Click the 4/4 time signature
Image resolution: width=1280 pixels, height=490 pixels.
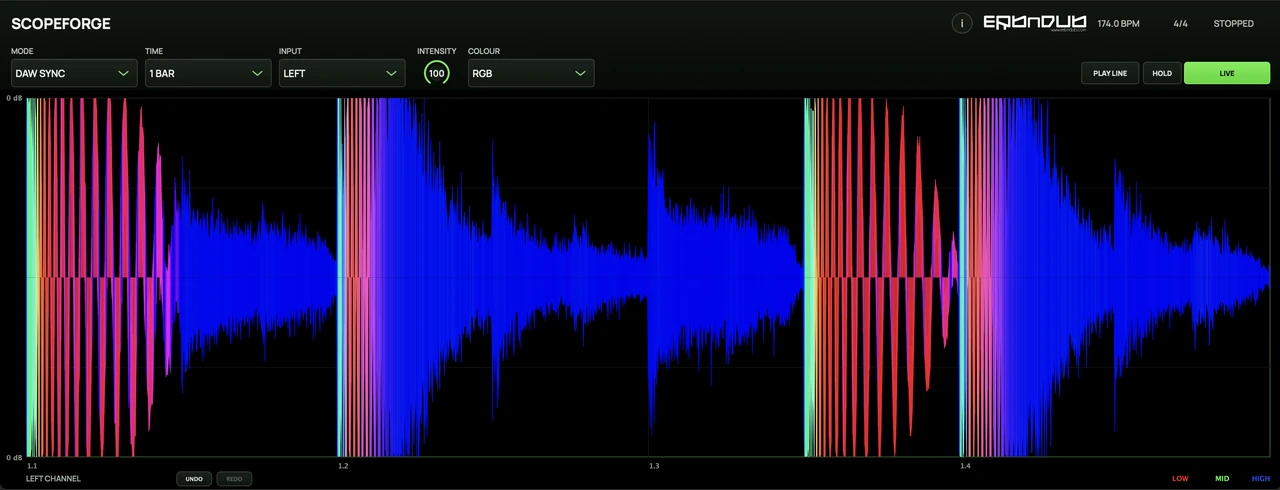(1180, 24)
